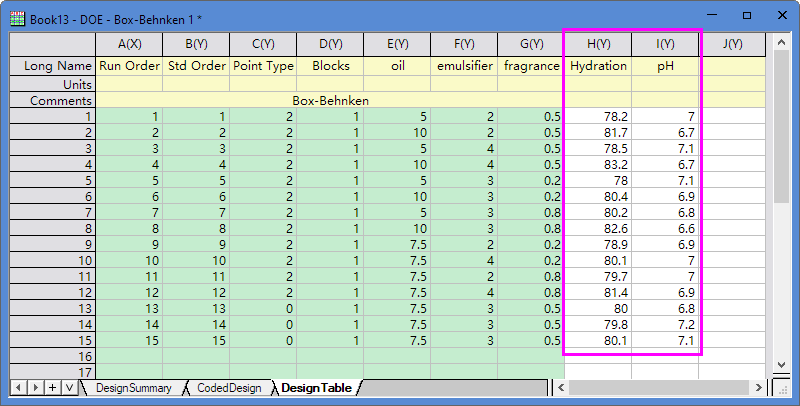Select column header H(Y)
The image size is (800, 406).
[x=598, y=44]
